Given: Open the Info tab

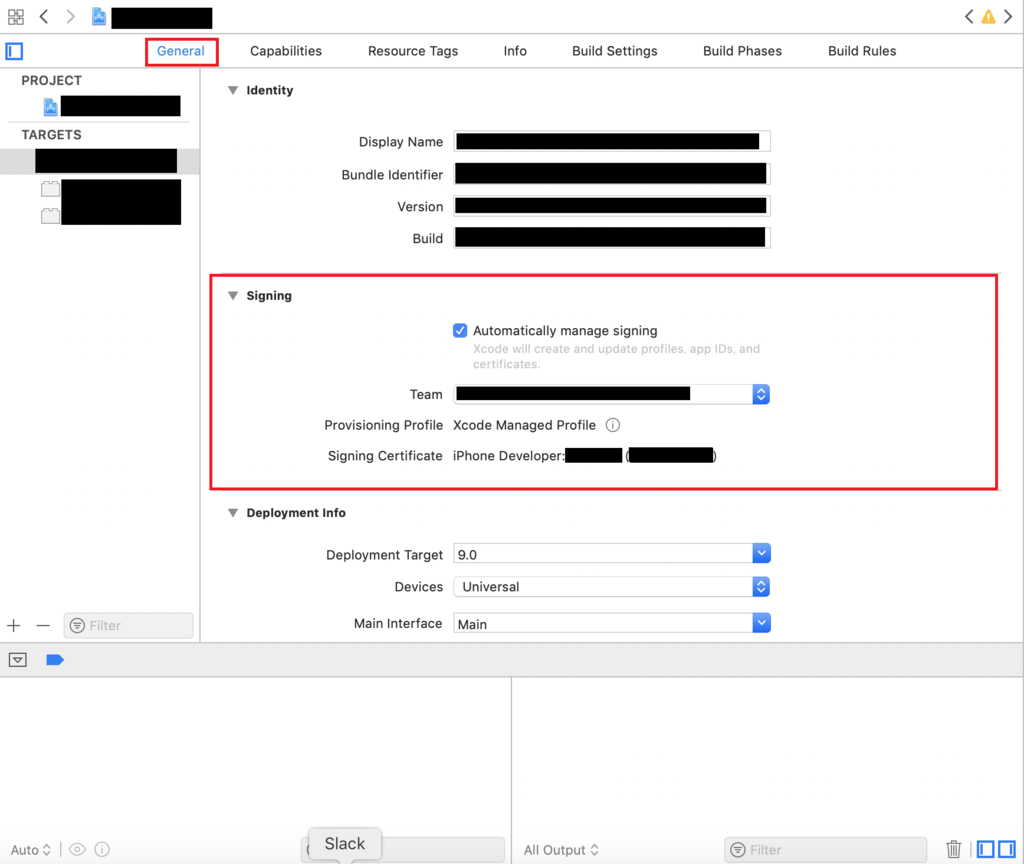Looking at the screenshot, I should click(x=515, y=51).
